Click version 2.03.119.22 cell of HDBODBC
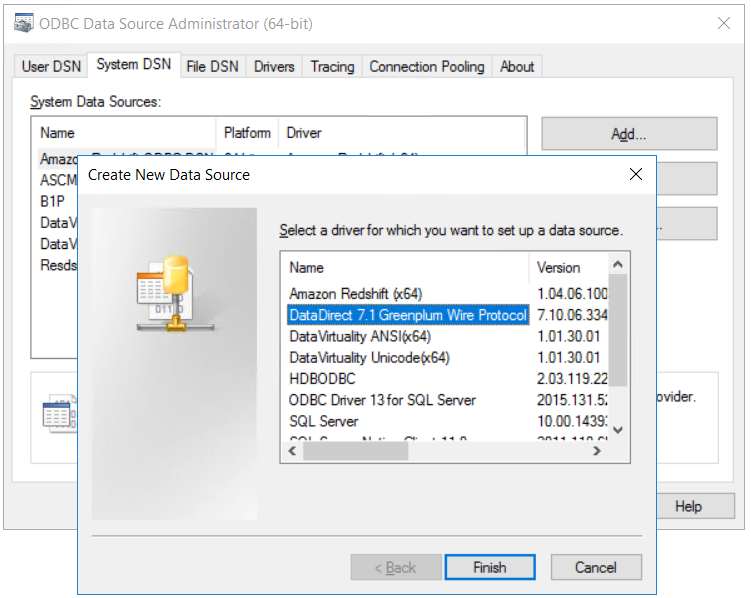This screenshot has height=598, width=751. click(x=572, y=379)
